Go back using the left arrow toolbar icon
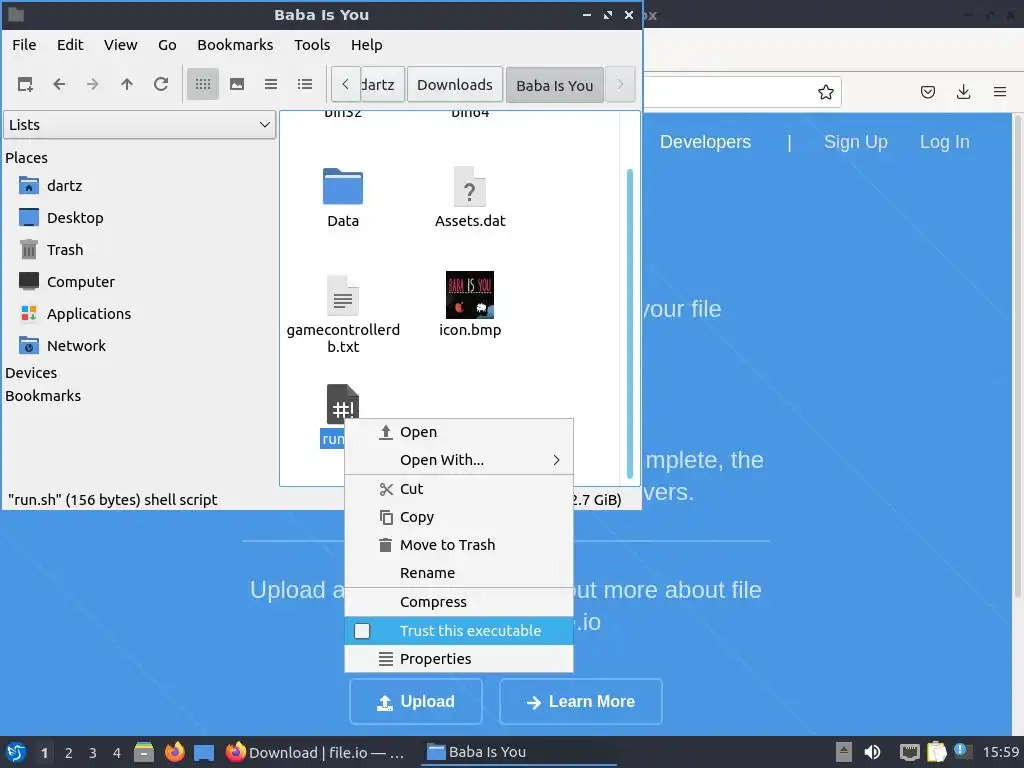This screenshot has width=1024, height=768. click(59, 84)
